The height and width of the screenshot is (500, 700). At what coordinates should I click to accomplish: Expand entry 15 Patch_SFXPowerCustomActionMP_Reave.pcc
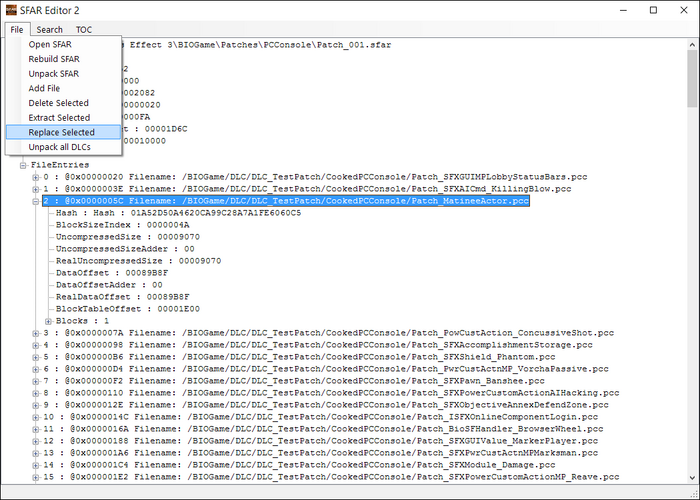coord(36,477)
